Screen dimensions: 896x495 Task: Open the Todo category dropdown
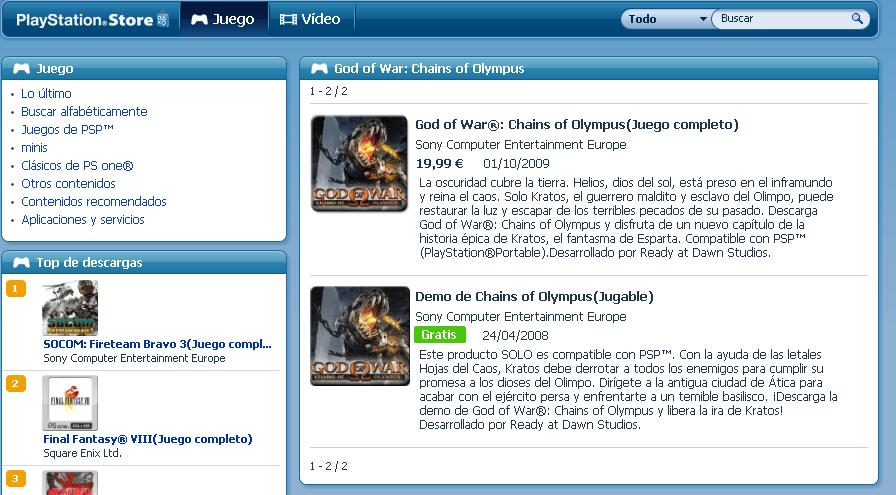667,19
